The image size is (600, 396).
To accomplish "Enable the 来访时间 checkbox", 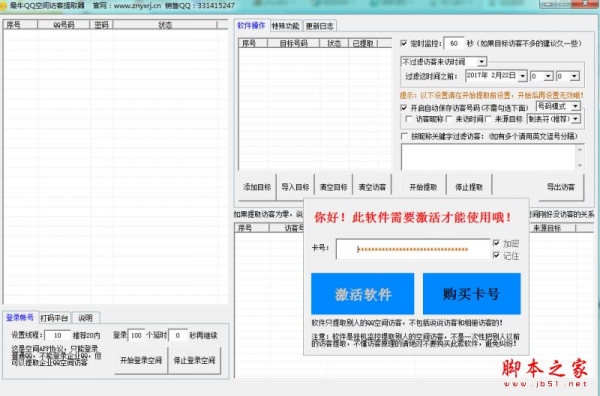I will click(x=449, y=119).
